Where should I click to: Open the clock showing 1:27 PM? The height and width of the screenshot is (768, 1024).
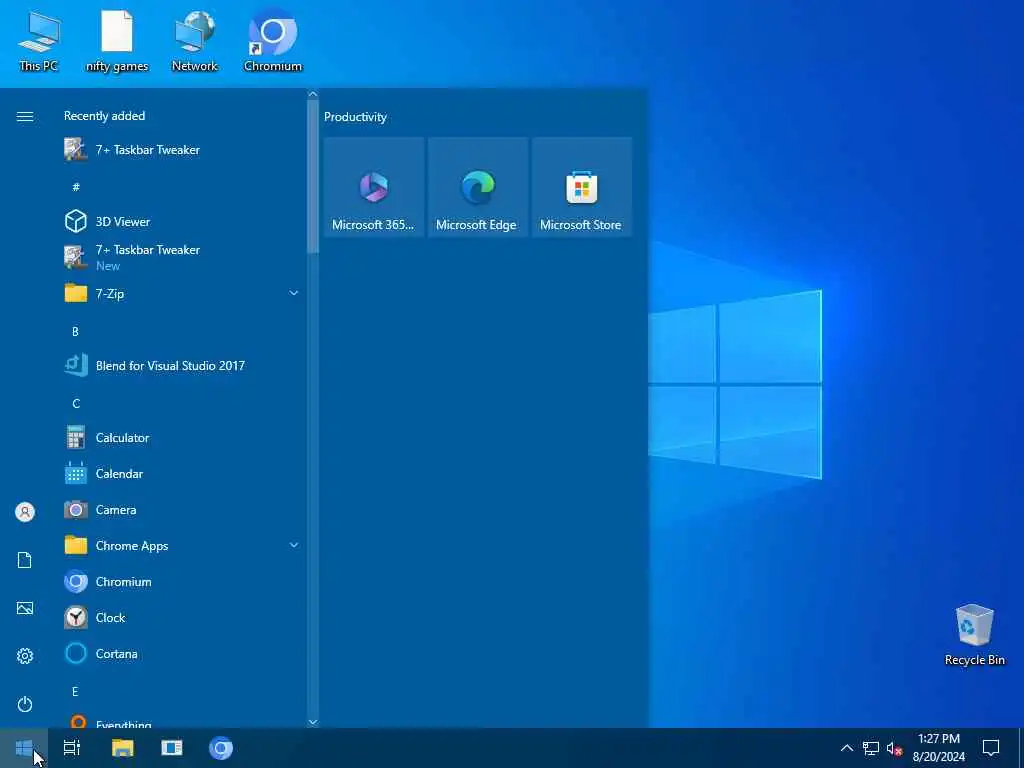(938, 748)
